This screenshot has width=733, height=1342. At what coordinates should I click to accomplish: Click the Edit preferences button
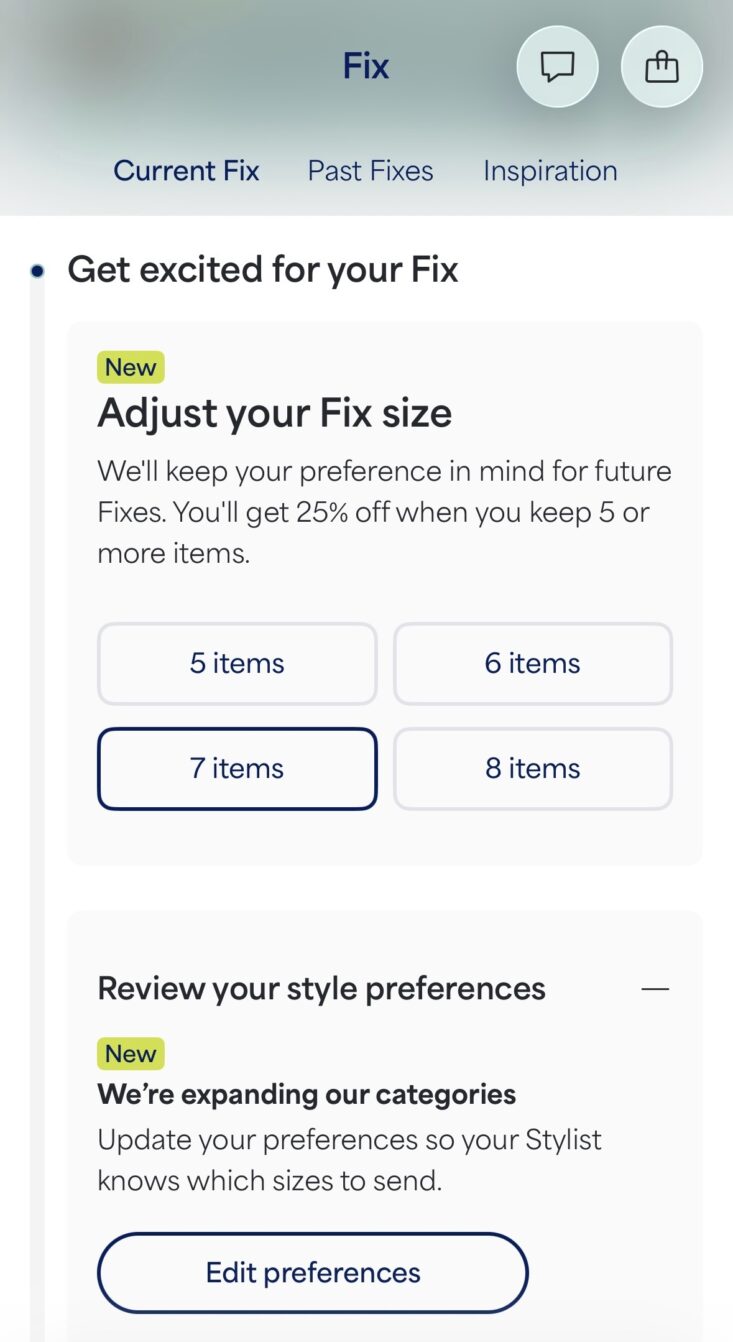click(312, 1272)
